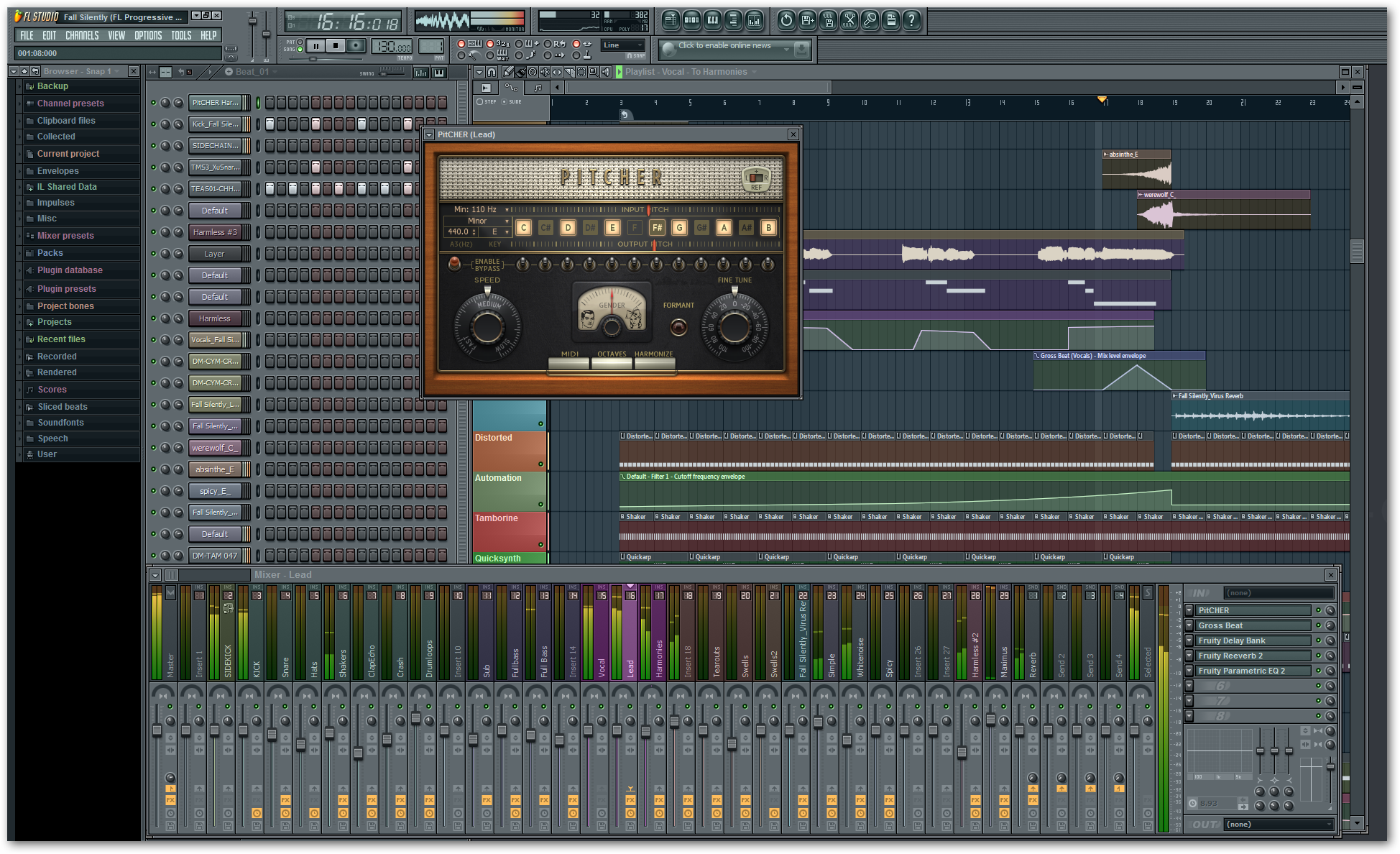Open the CHANNELS menu
The width and height of the screenshot is (1400, 854).
[81, 35]
